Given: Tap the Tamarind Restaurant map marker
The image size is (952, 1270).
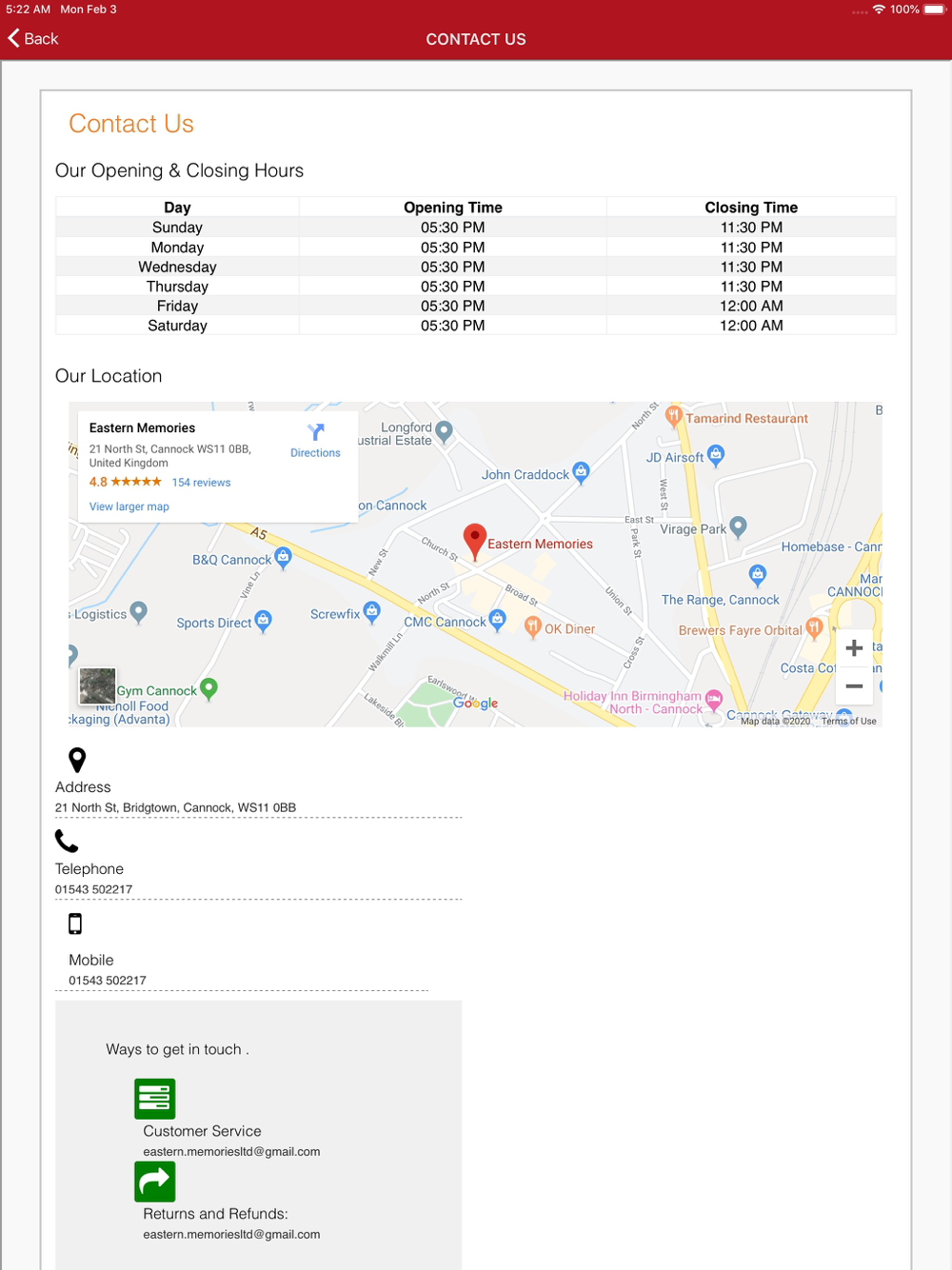Looking at the screenshot, I should coord(674,416).
